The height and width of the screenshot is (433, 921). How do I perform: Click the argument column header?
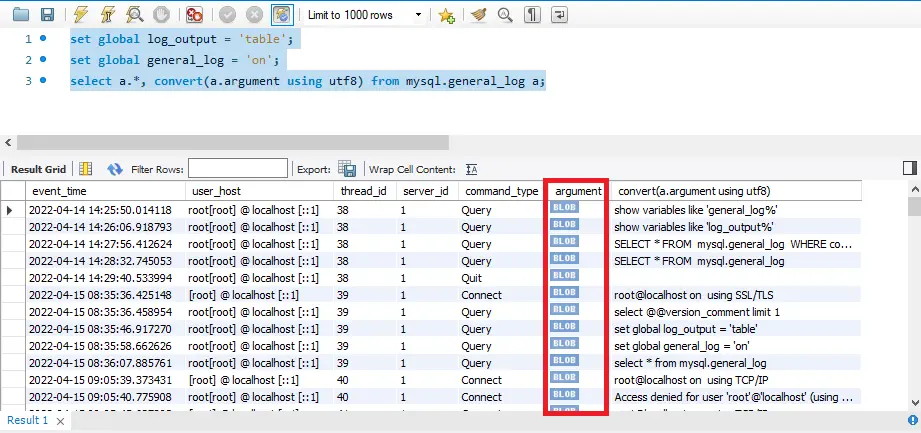tap(578, 191)
